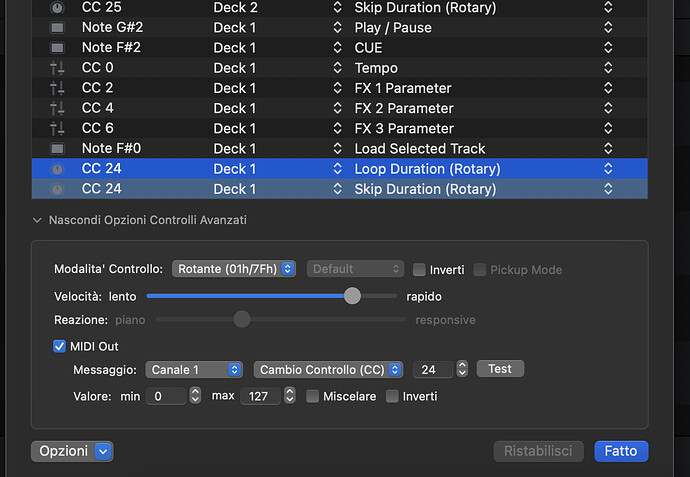Click the max value field showing 127
690x477 pixels.
260,397
